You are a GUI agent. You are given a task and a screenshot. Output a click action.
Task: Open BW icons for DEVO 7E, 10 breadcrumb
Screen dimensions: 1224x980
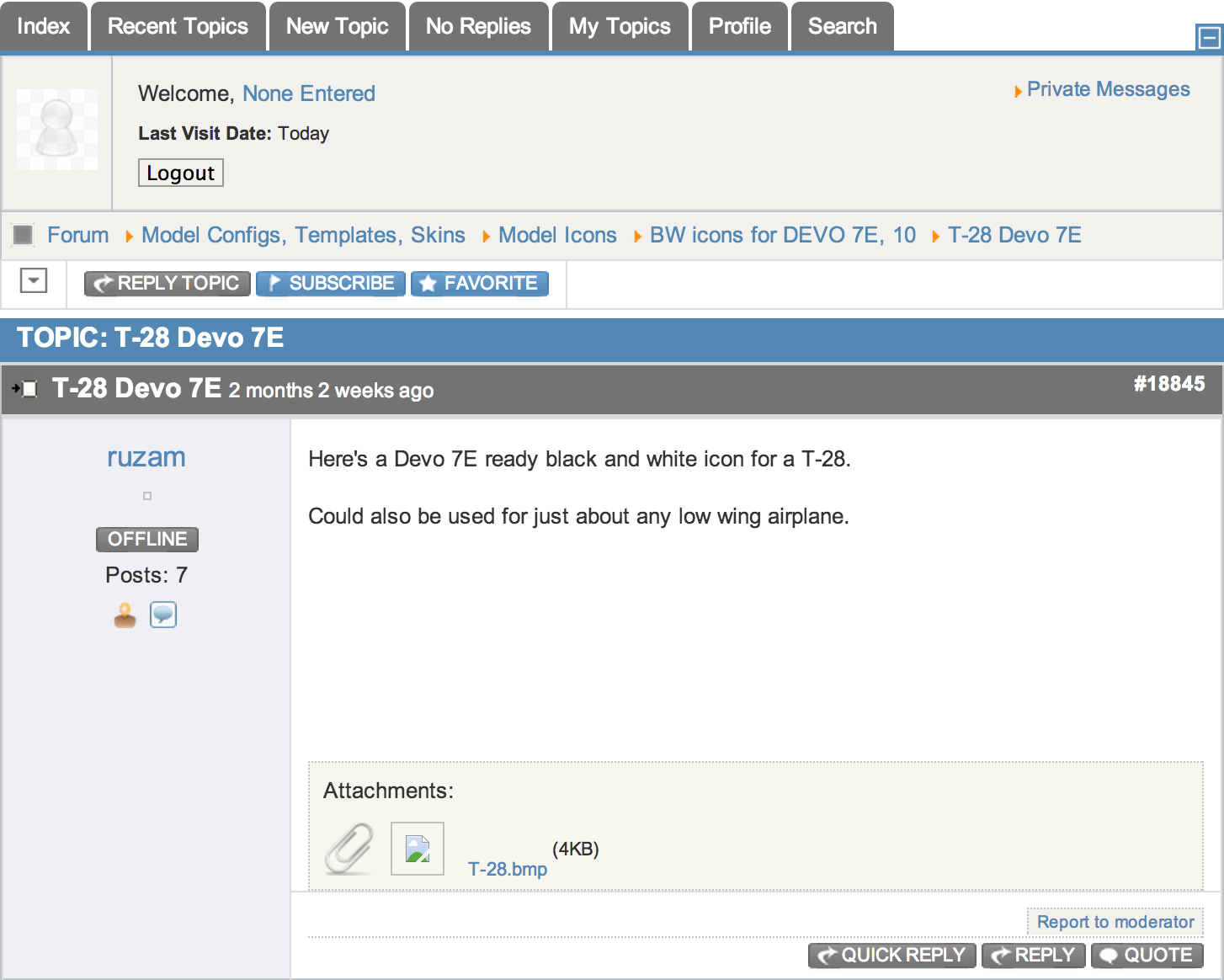(783, 235)
